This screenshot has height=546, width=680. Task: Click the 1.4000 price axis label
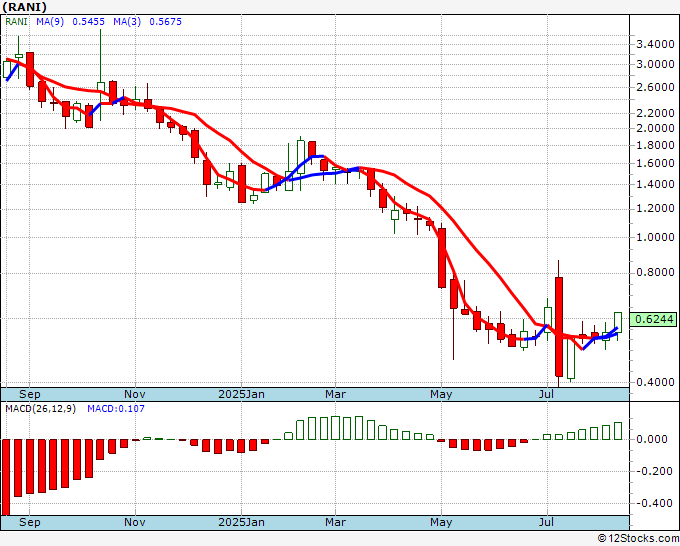point(655,184)
